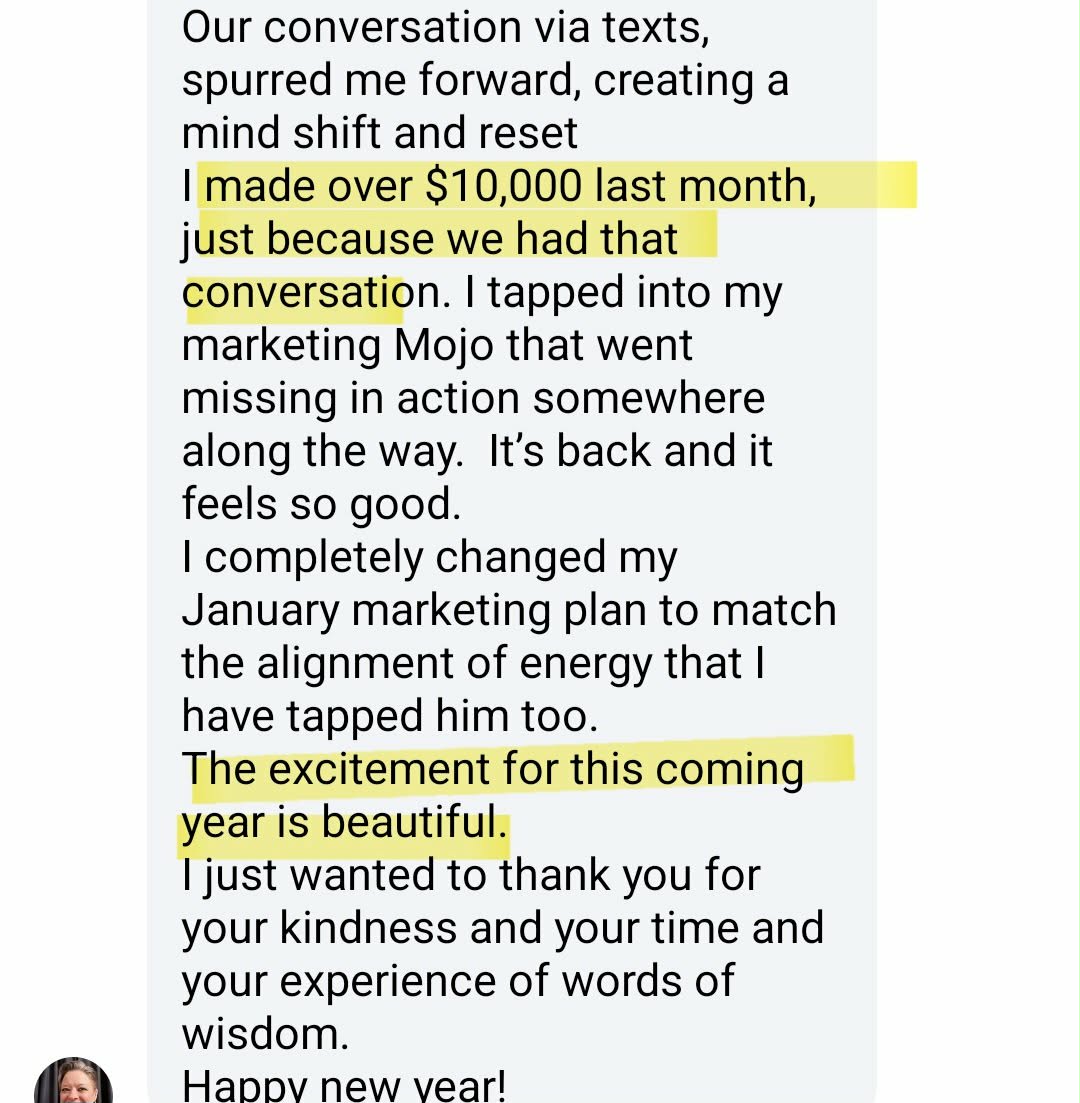This screenshot has width=1080, height=1103.
Task: Click the words "Our conversation via texts"
Action: click(445, 27)
